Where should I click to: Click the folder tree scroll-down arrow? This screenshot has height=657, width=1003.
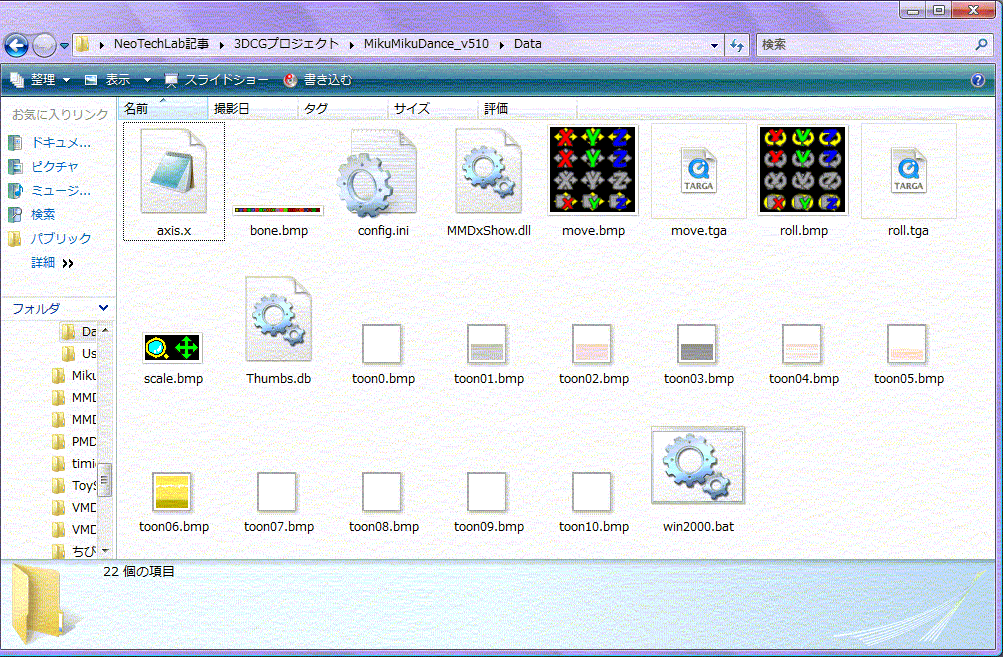pyautogui.click(x=105, y=550)
